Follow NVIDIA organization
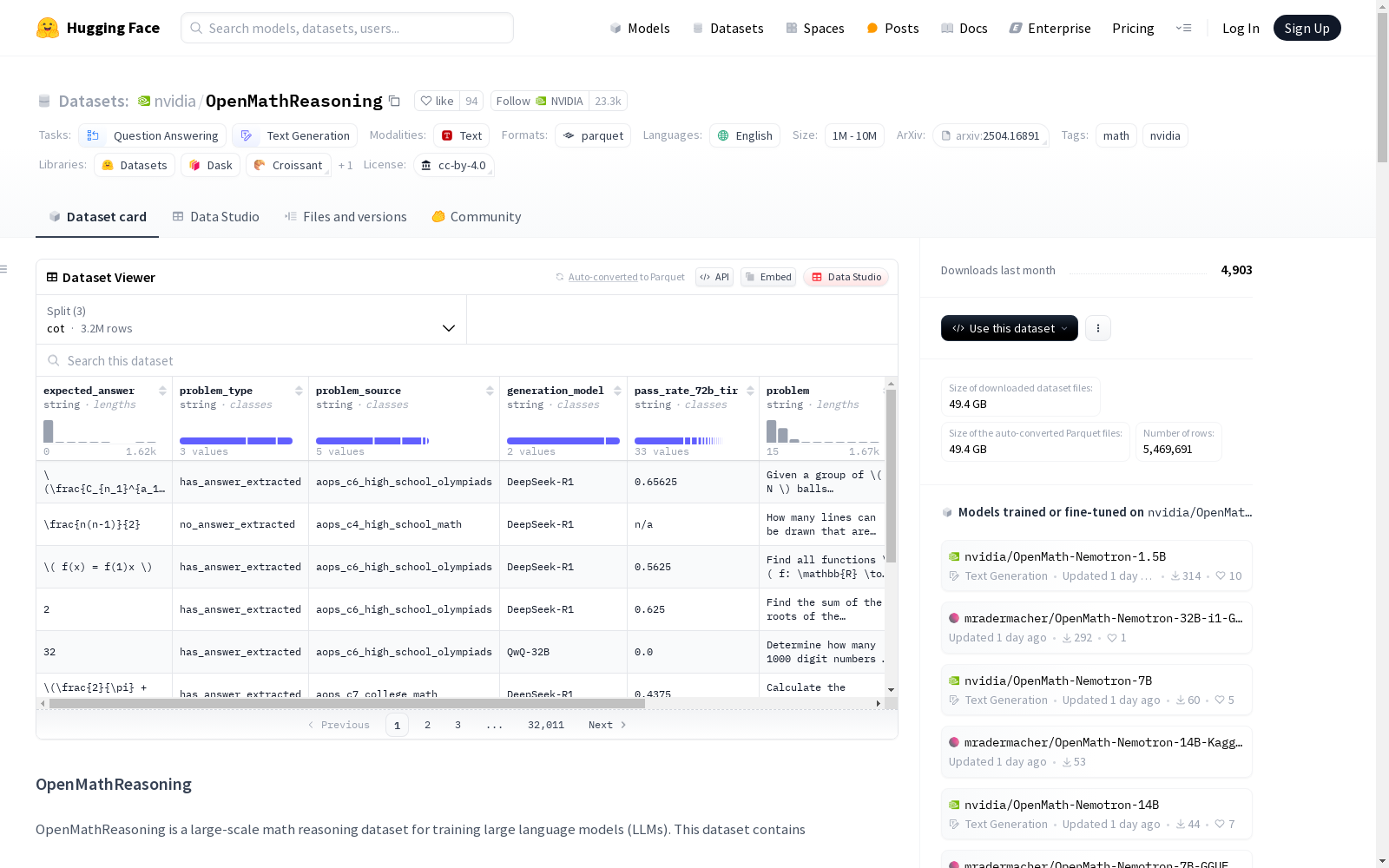Viewport: 1389px width, 868px height. point(539,101)
